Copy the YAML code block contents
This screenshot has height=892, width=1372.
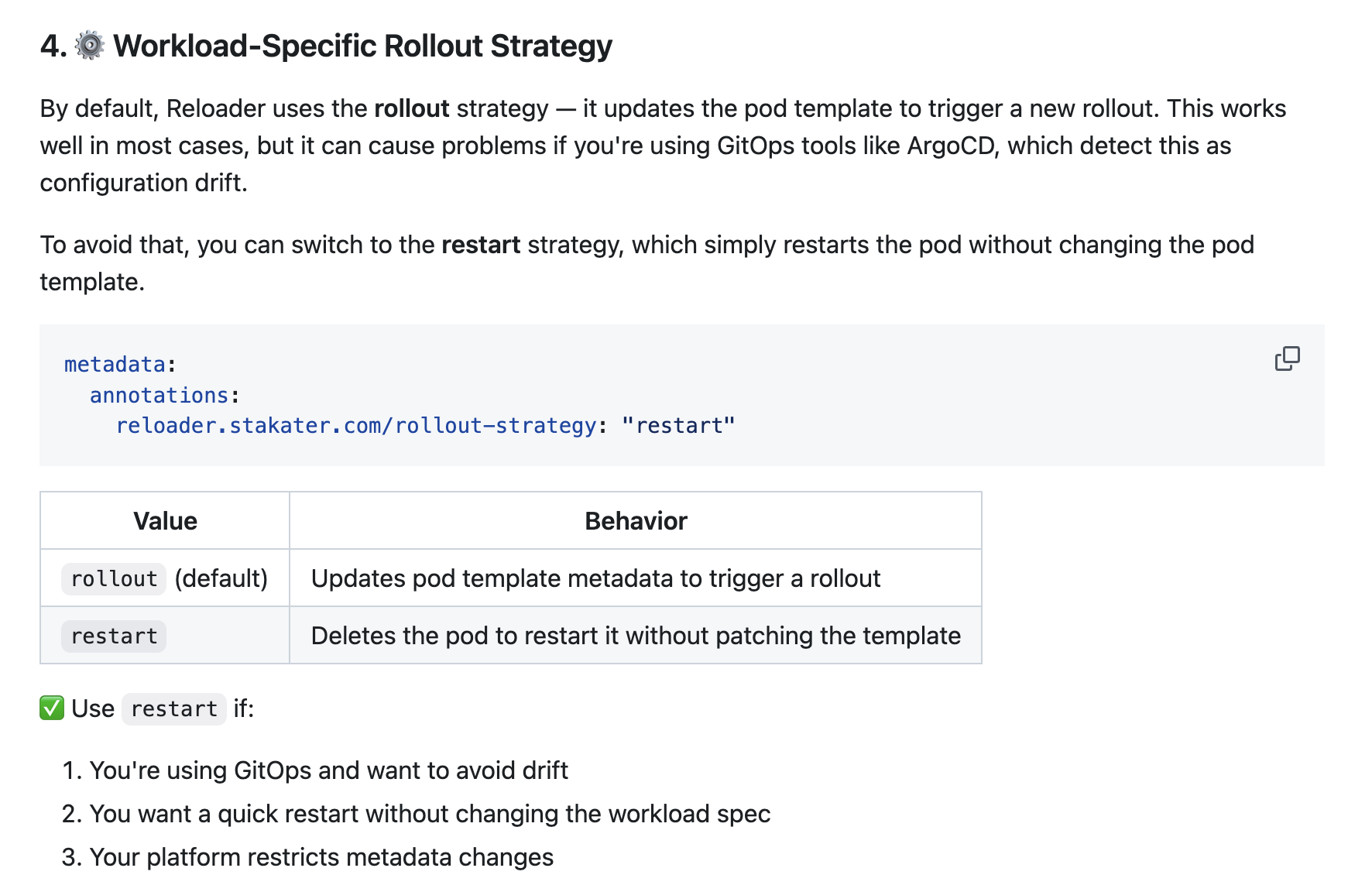[1287, 359]
